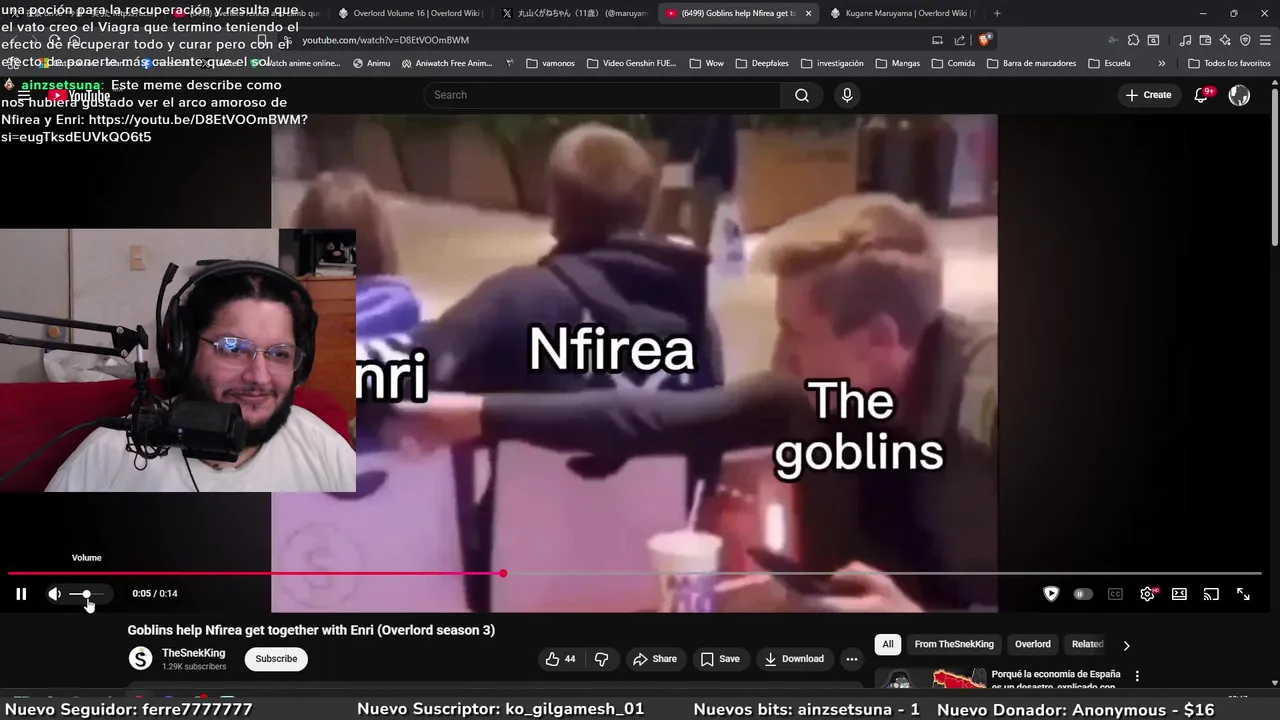This screenshot has height=720, width=1280.
Task: Open browser extensions puzzle icon
Action: [1133, 40]
